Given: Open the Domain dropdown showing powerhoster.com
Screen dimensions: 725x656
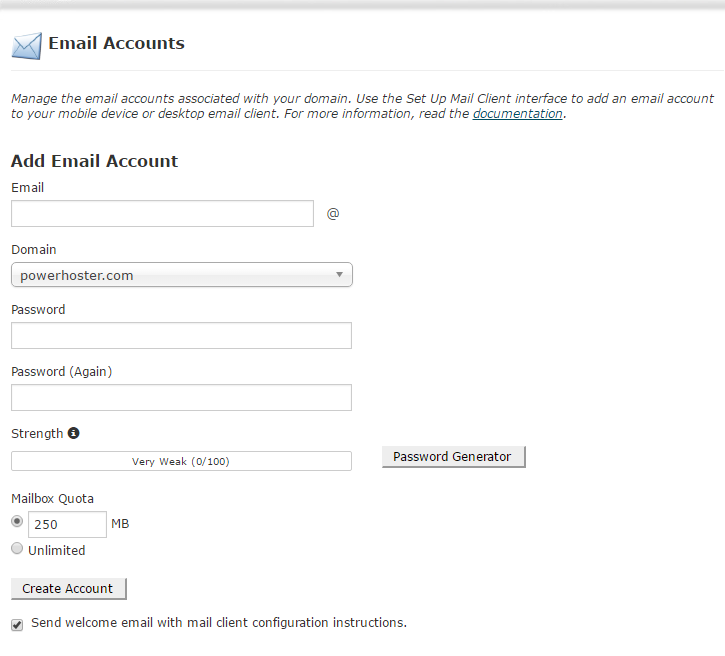Looking at the screenshot, I should point(181,275).
